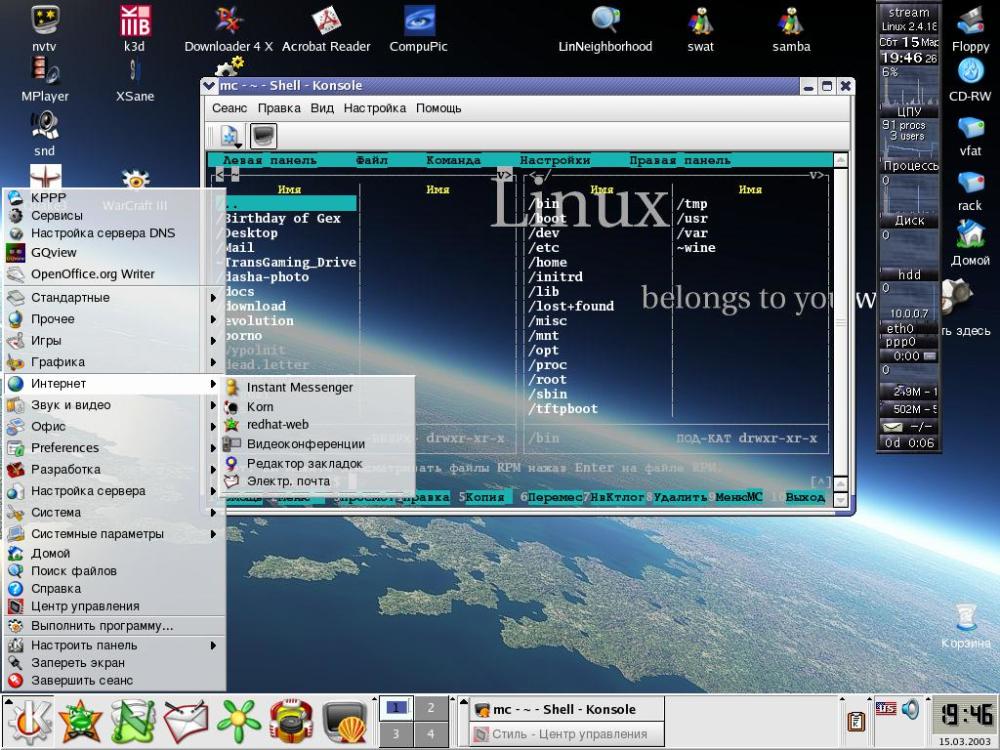Open the volume speaker tray icon
The image size is (1000, 750).
(911, 709)
